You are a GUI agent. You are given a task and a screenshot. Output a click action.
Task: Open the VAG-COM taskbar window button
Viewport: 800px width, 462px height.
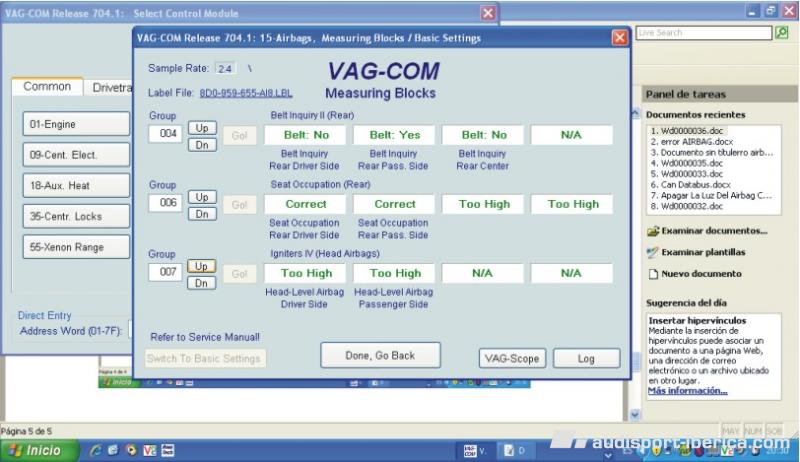(x=475, y=451)
